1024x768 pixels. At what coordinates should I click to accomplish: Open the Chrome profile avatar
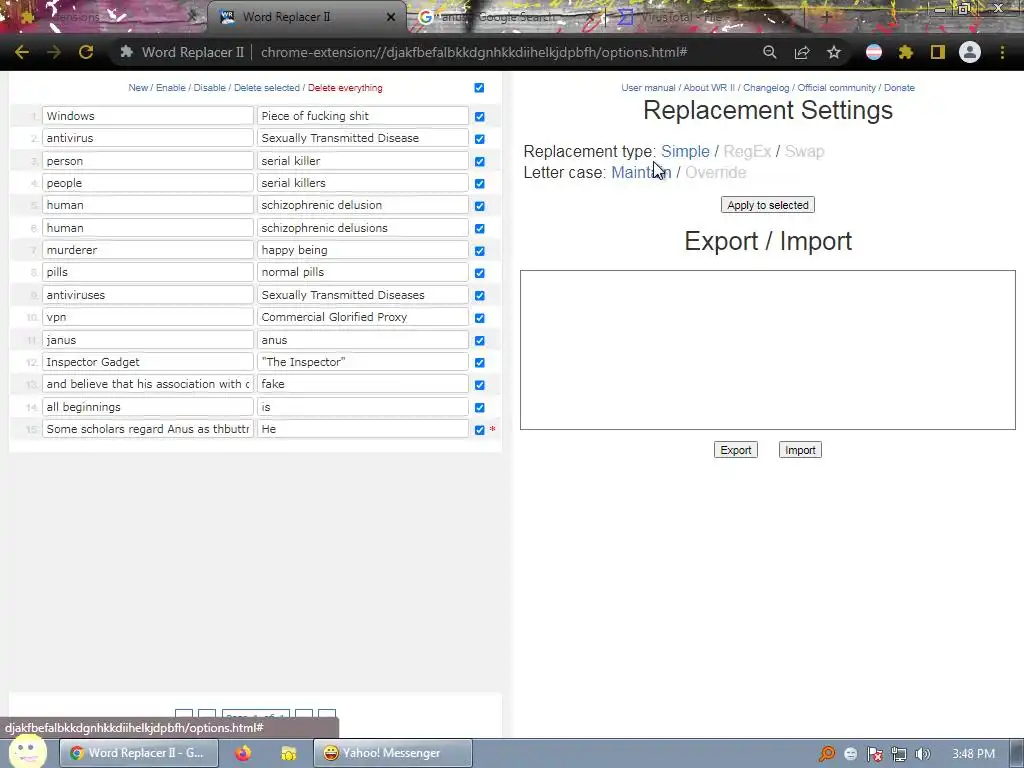[969, 52]
